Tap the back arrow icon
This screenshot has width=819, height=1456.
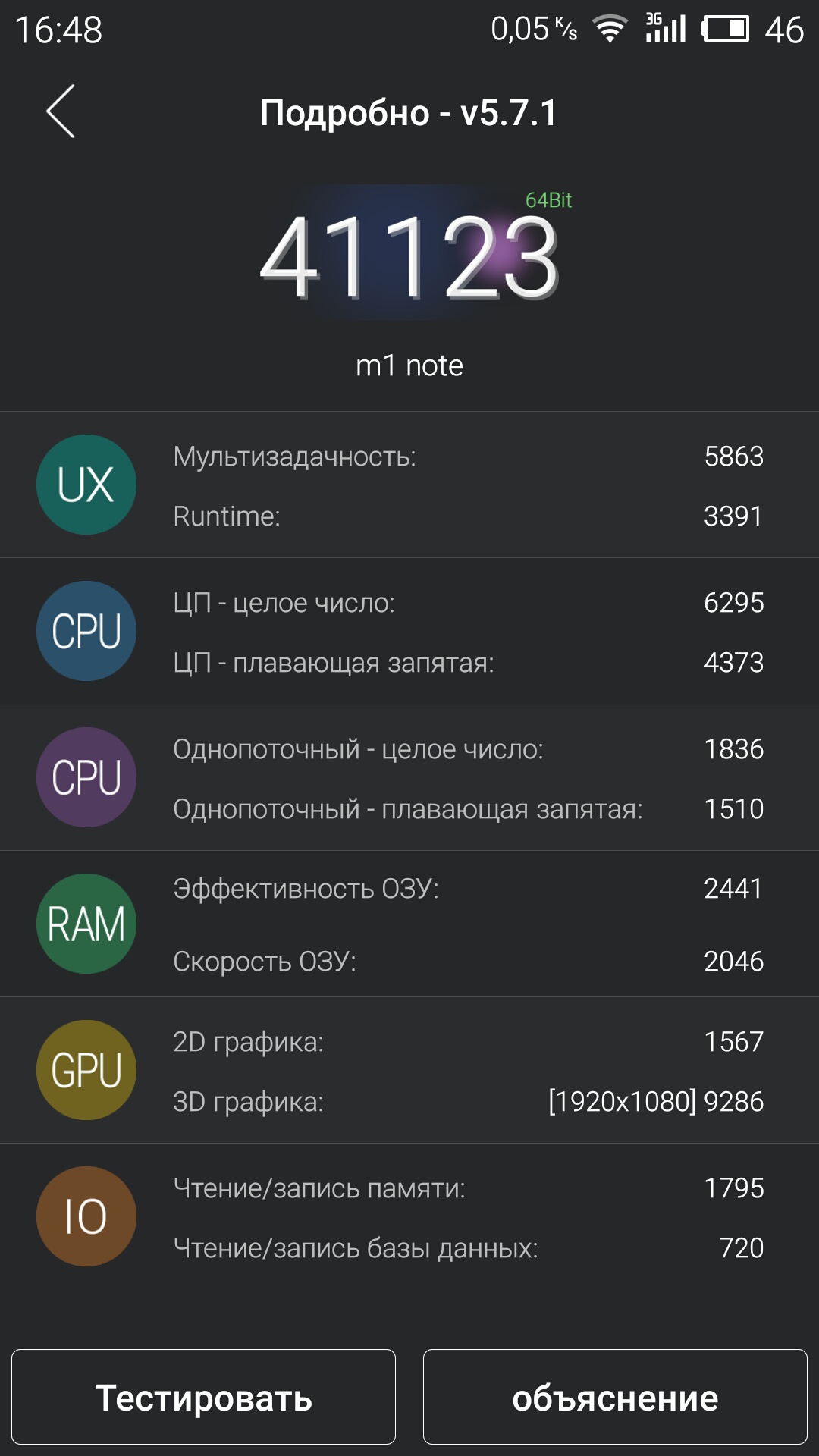click(61, 111)
